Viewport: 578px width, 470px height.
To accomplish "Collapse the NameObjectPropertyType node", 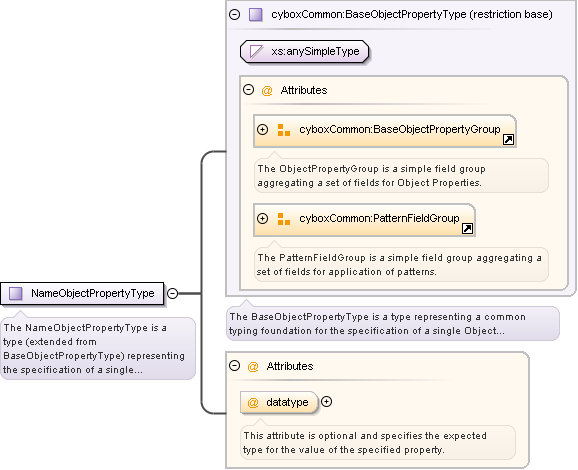I will pos(173,293).
